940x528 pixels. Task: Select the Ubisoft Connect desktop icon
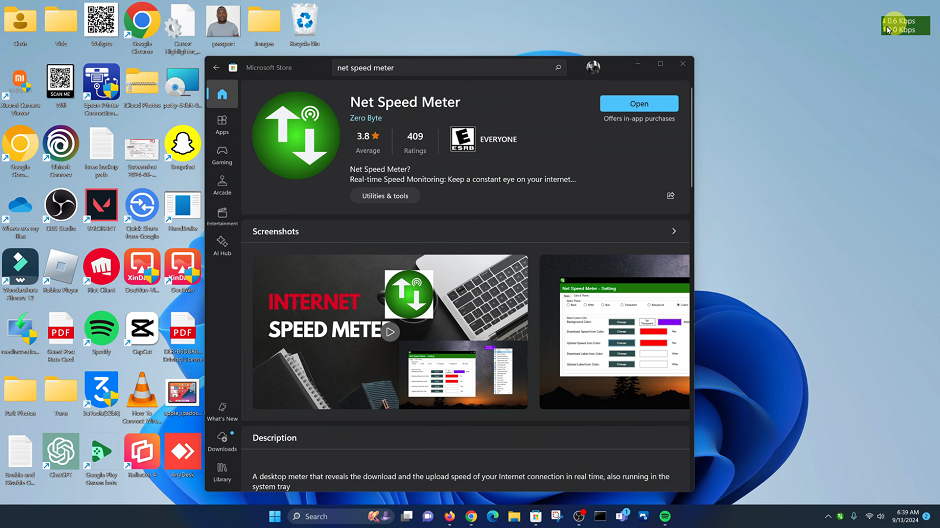61,151
